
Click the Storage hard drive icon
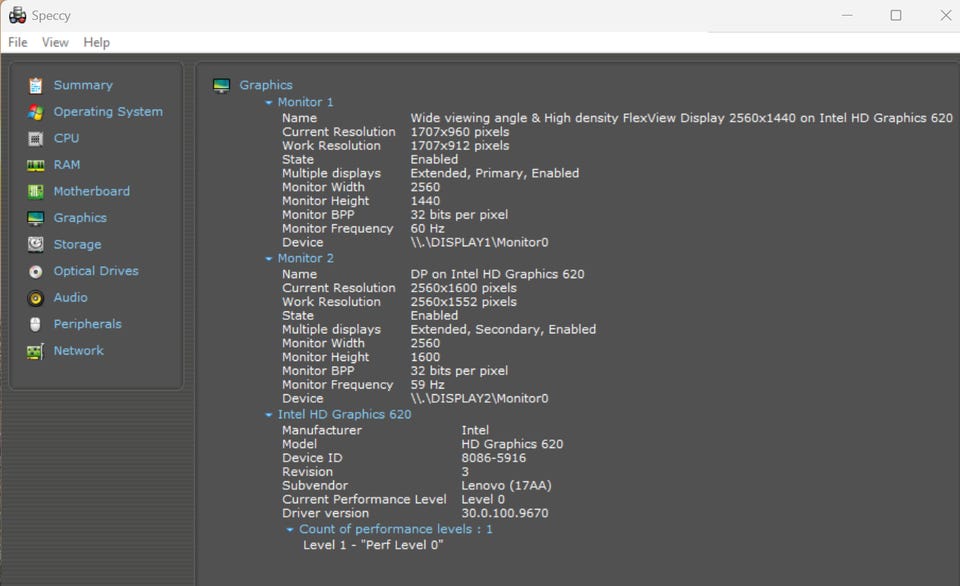tap(36, 245)
